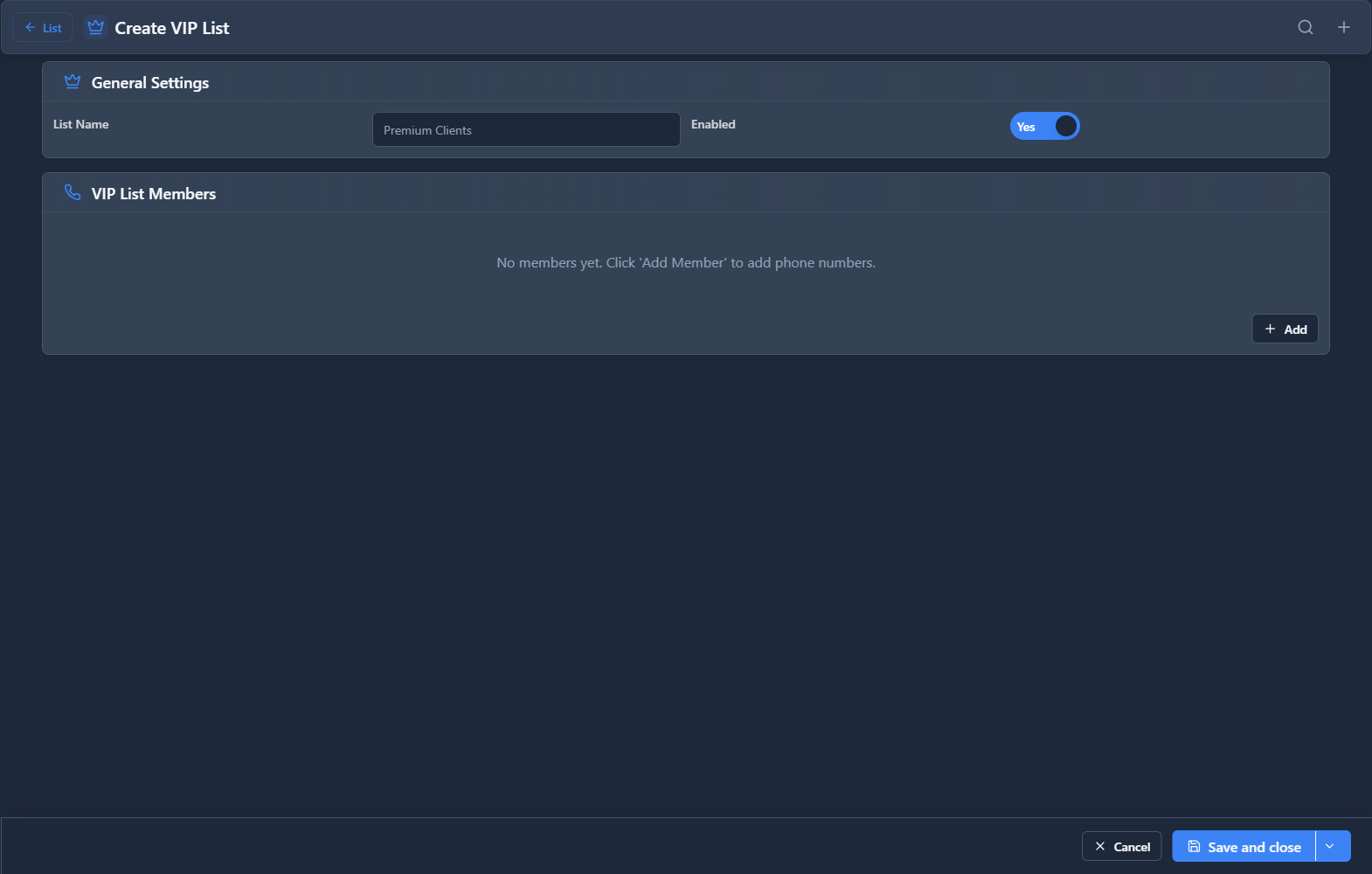Expand the save options dropdown arrow

(x=1329, y=846)
